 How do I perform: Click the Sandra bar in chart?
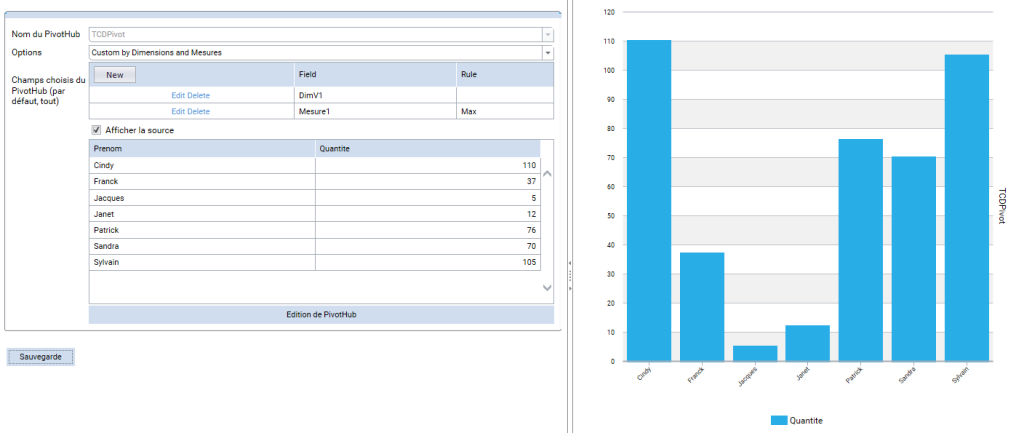coord(914,259)
